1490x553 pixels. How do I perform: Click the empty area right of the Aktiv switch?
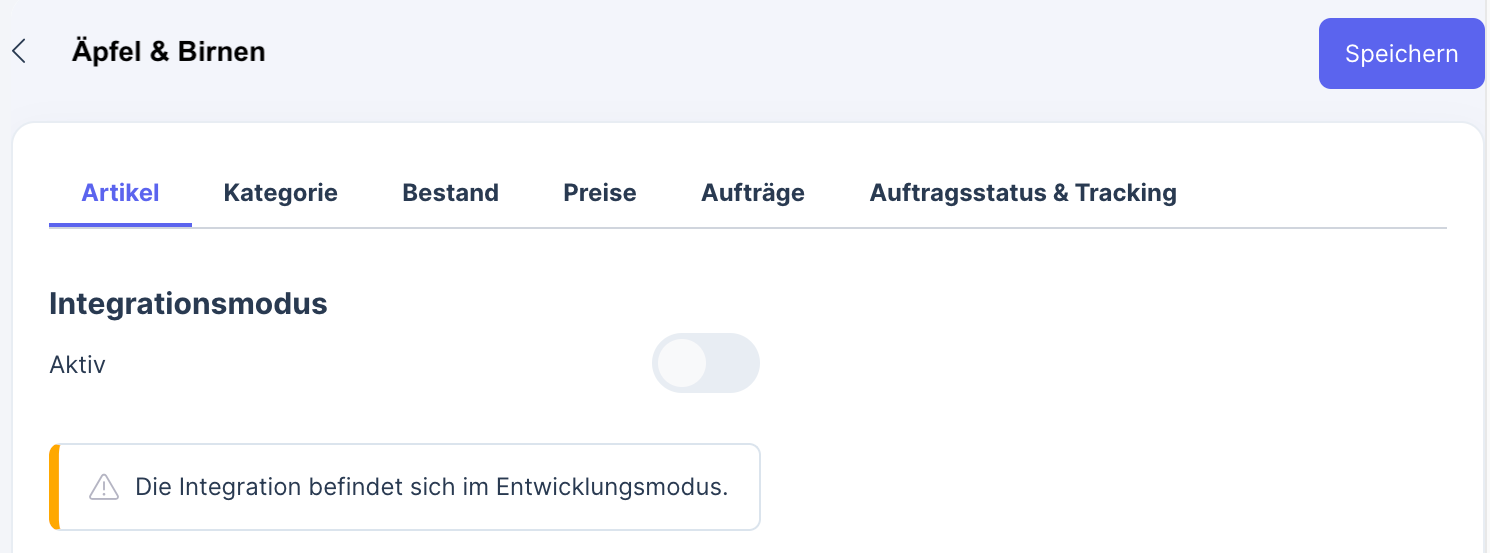1000,363
